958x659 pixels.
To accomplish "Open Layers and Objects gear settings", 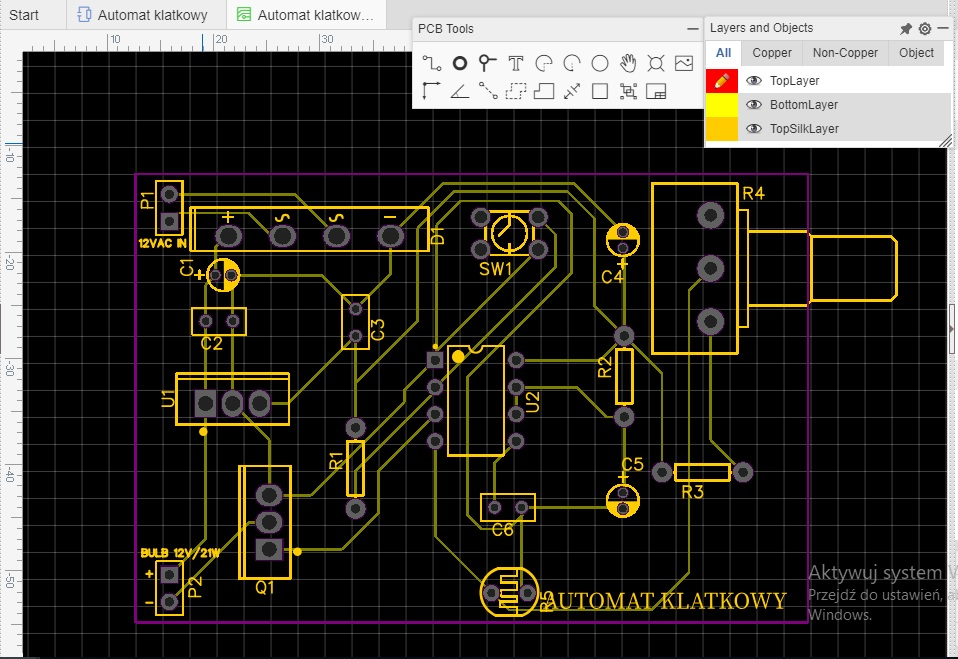I will pyautogui.click(x=925, y=29).
